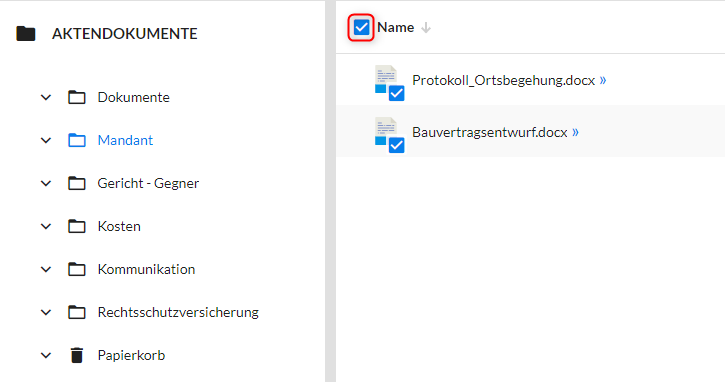
Task: Click the Dokumente folder icon
Action: 77,97
